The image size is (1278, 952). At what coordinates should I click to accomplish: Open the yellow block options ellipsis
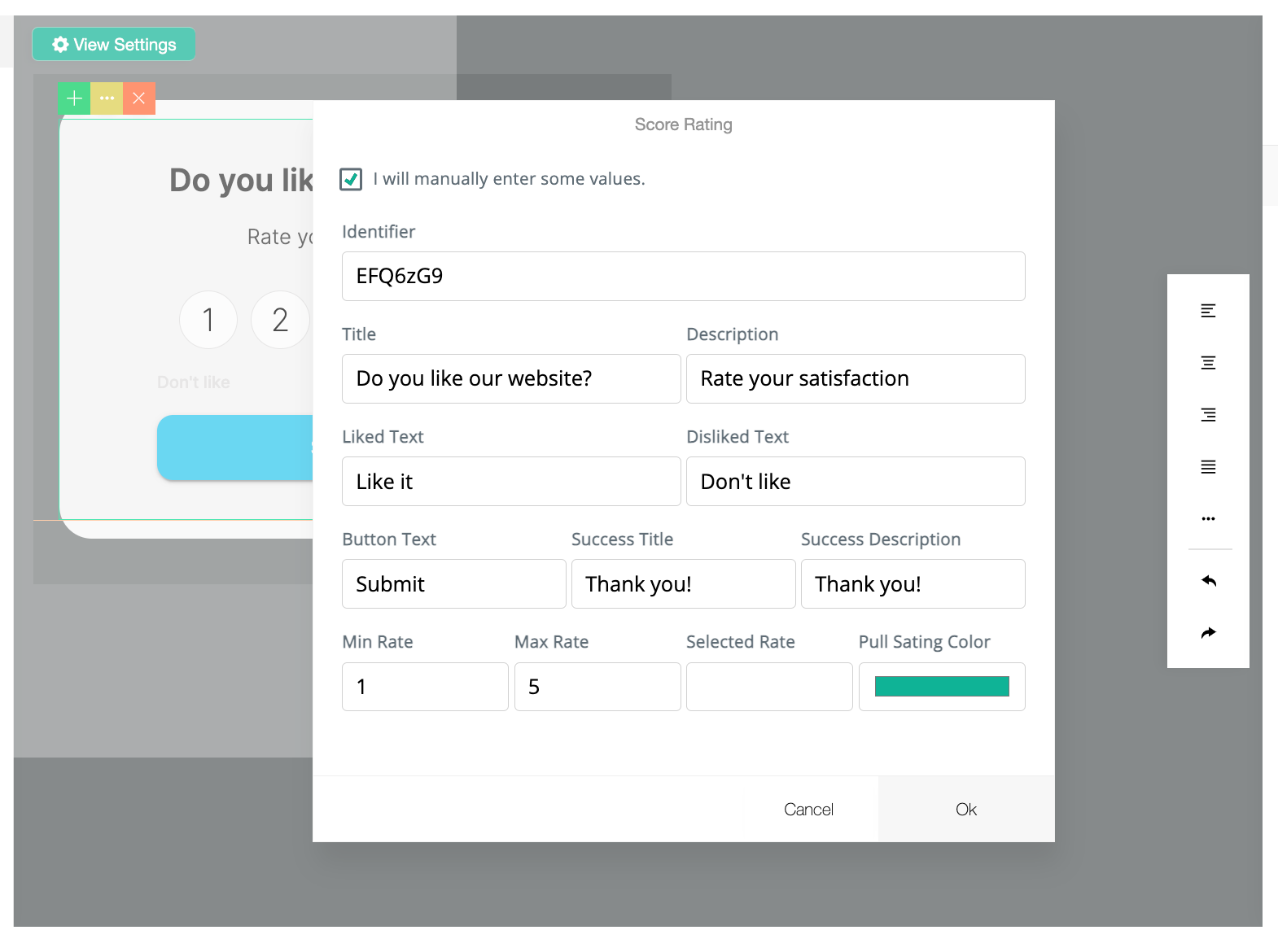107,98
